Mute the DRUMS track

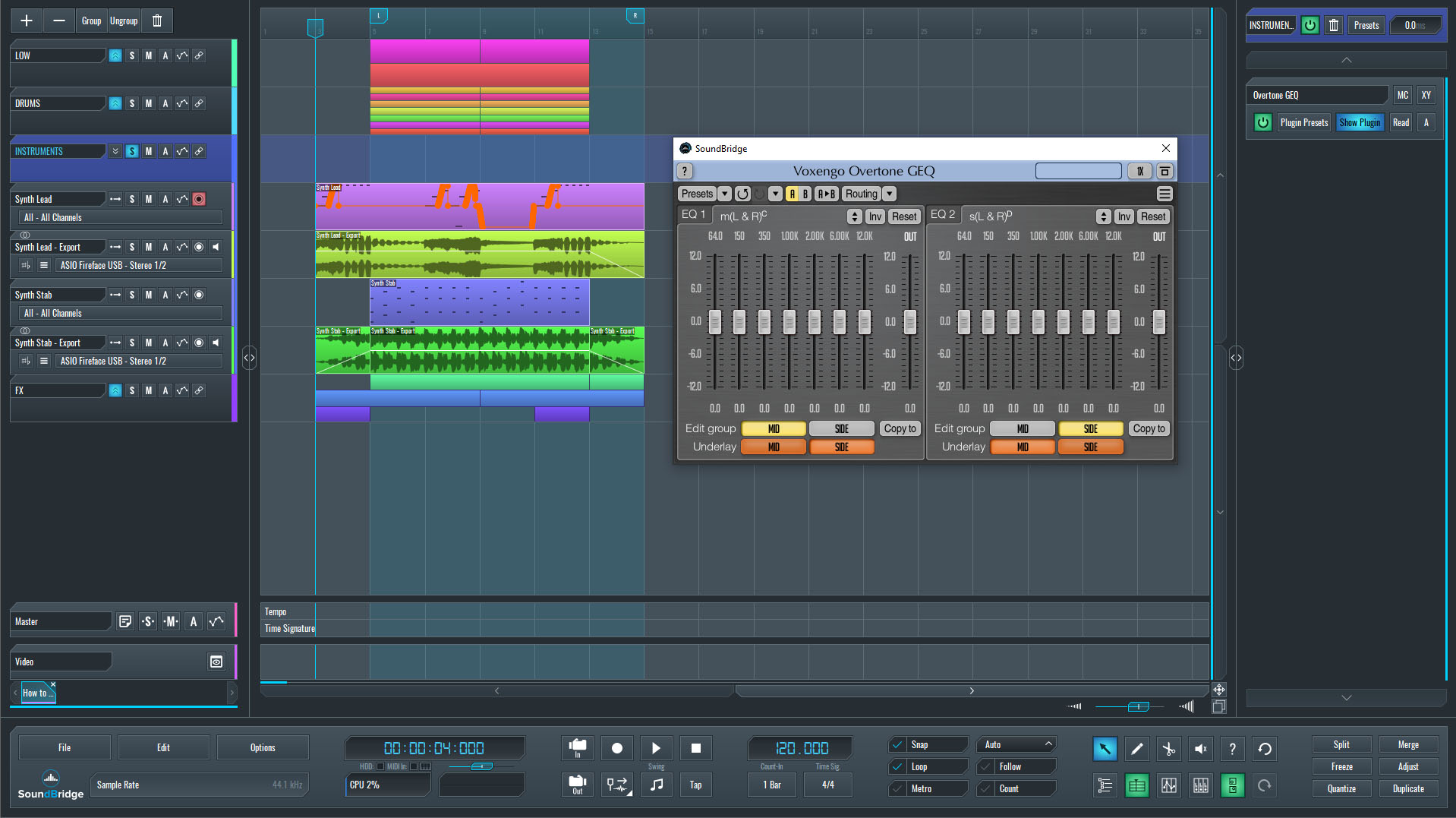click(x=149, y=103)
